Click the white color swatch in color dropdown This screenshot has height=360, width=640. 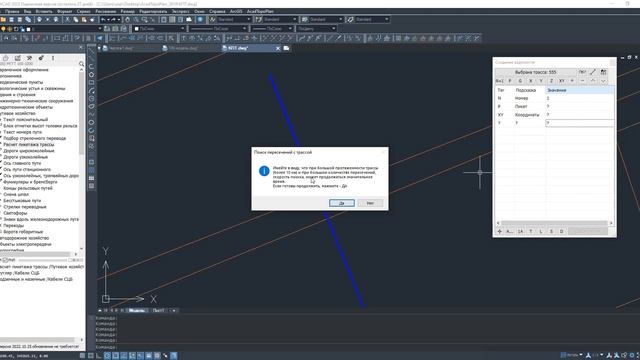(137, 29)
